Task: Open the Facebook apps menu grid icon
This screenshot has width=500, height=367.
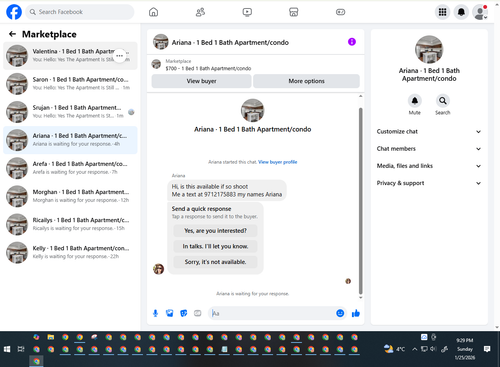Action: tap(442, 12)
